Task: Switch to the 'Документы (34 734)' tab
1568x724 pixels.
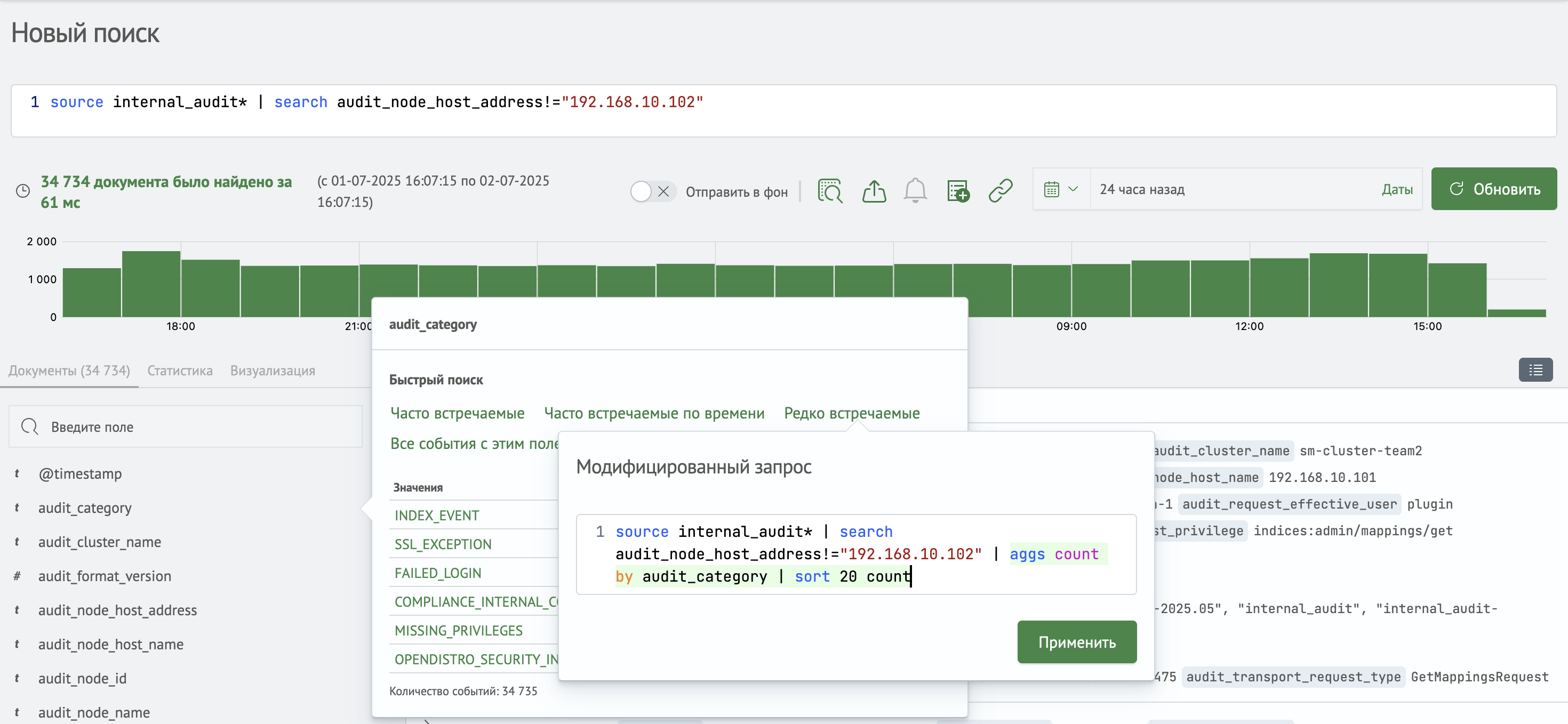Action: (x=69, y=371)
